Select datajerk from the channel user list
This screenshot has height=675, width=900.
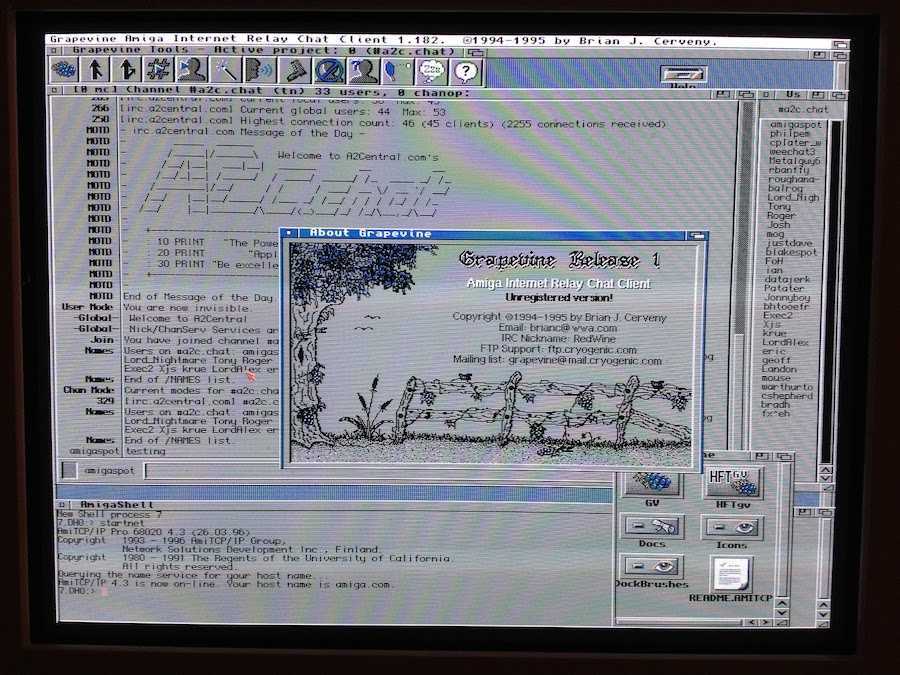click(788, 279)
